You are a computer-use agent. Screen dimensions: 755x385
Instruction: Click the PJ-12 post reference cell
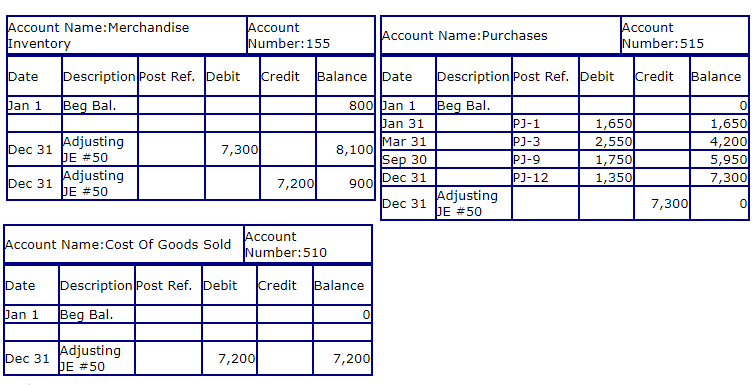click(545, 178)
